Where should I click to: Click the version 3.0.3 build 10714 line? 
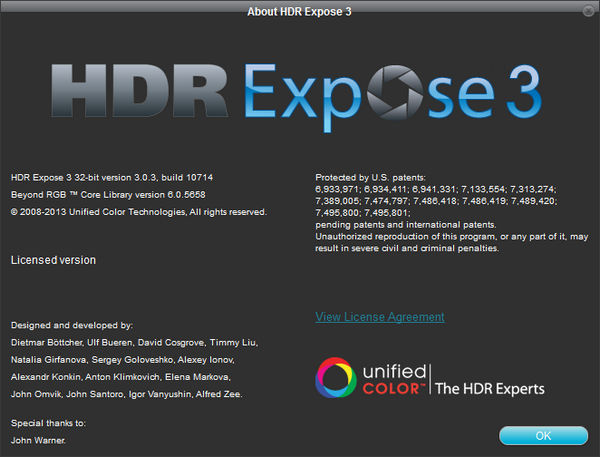tap(111, 177)
